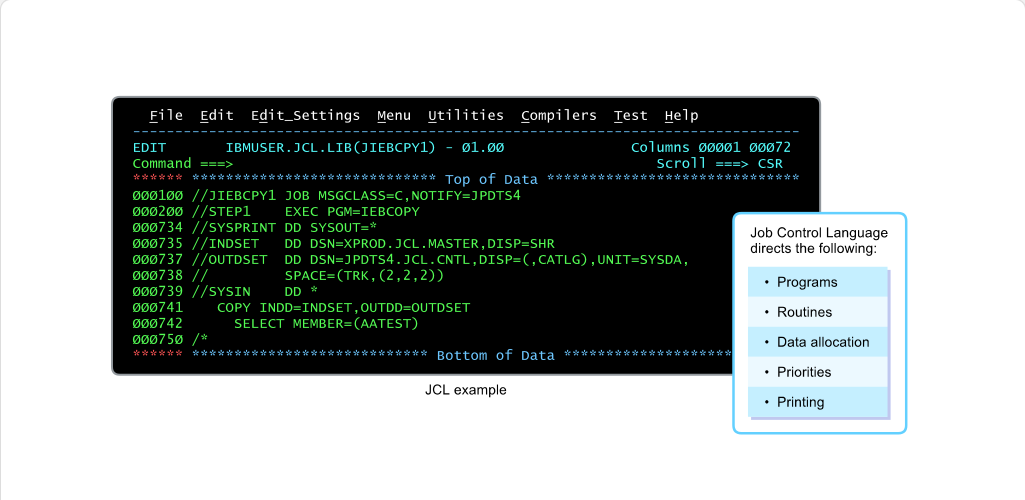
Task: Open the Test menu
Action: pyautogui.click(x=631, y=116)
